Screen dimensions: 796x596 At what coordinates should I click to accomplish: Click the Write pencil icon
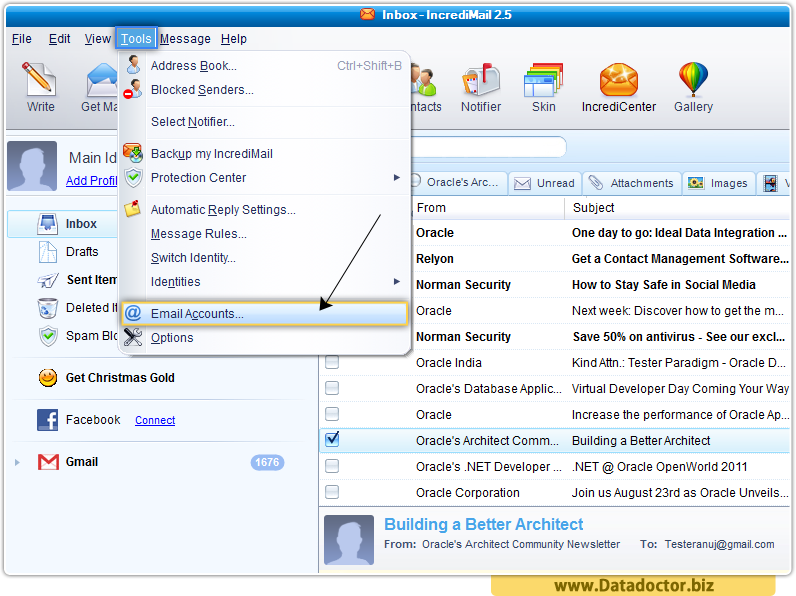pos(40,79)
